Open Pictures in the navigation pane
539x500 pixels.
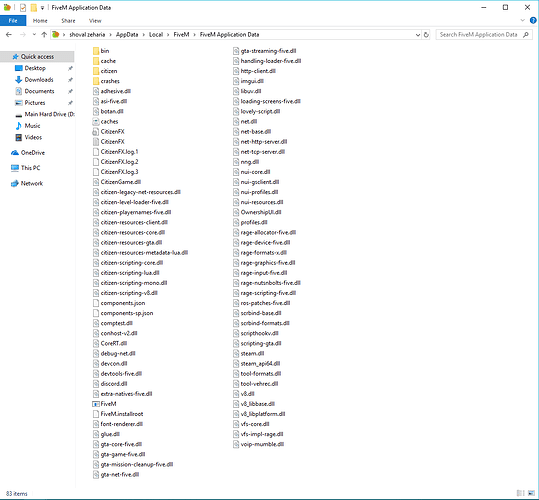click(x=34, y=103)
